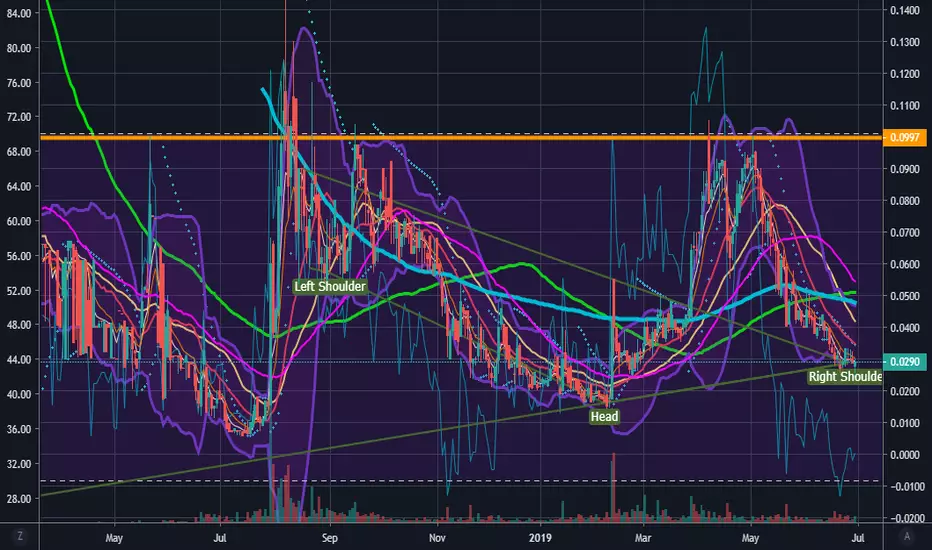932x550 pixels.
Task: Click the 0.1400 value on right price scale
Action: point(905,10)
